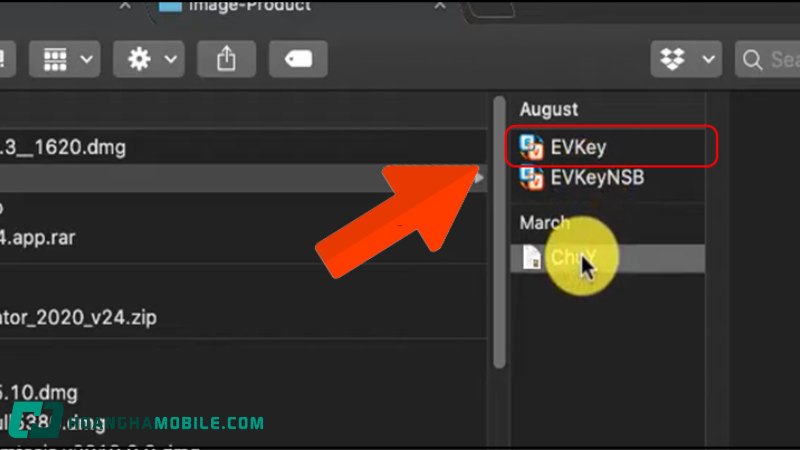Click the EVKey application icon
The height and width of the screenshot is (450, 800).
[532, 147]
